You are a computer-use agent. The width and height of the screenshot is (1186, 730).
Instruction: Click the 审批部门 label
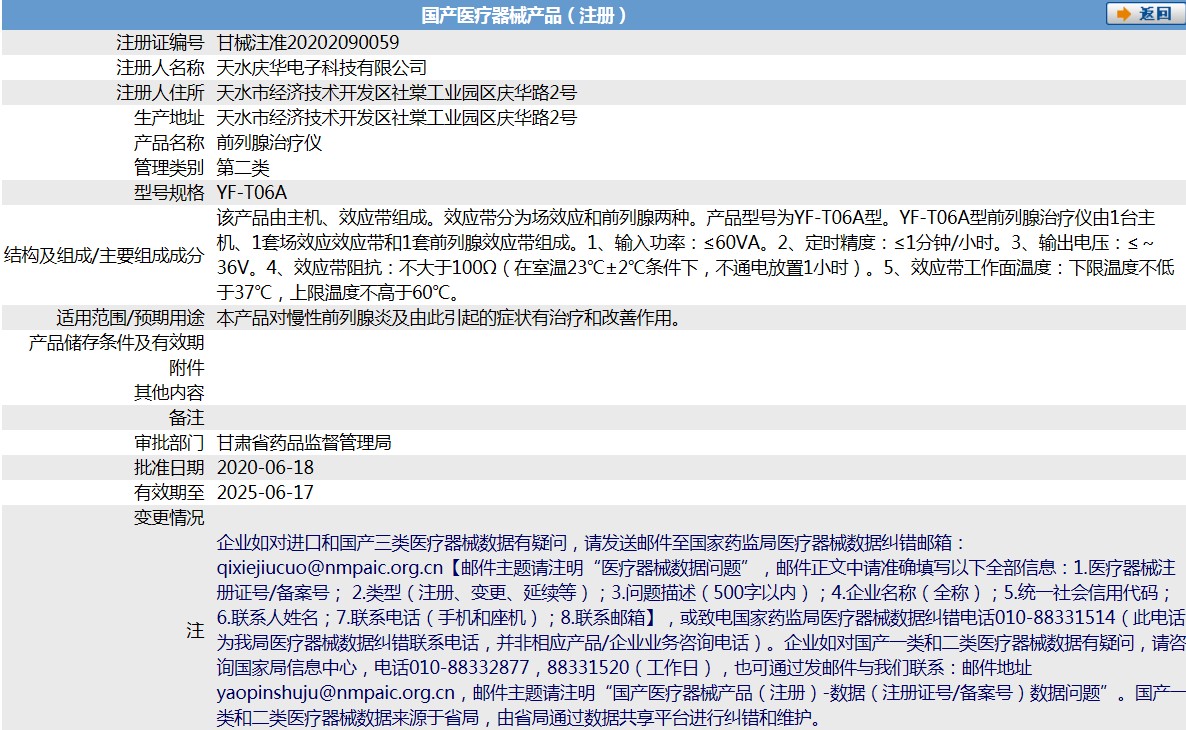tap(169, 443)
